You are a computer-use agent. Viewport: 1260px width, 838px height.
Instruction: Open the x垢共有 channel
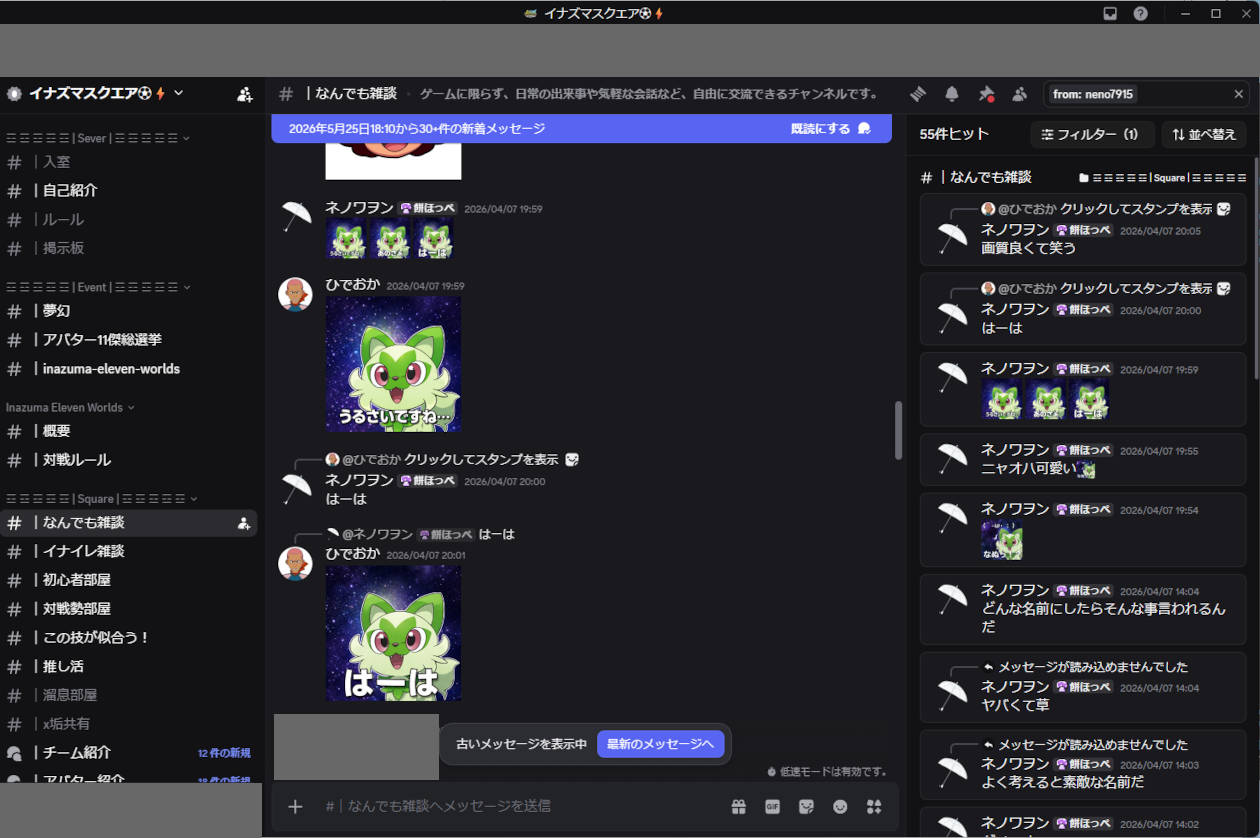pyautogui.click(x=129, y=724)
